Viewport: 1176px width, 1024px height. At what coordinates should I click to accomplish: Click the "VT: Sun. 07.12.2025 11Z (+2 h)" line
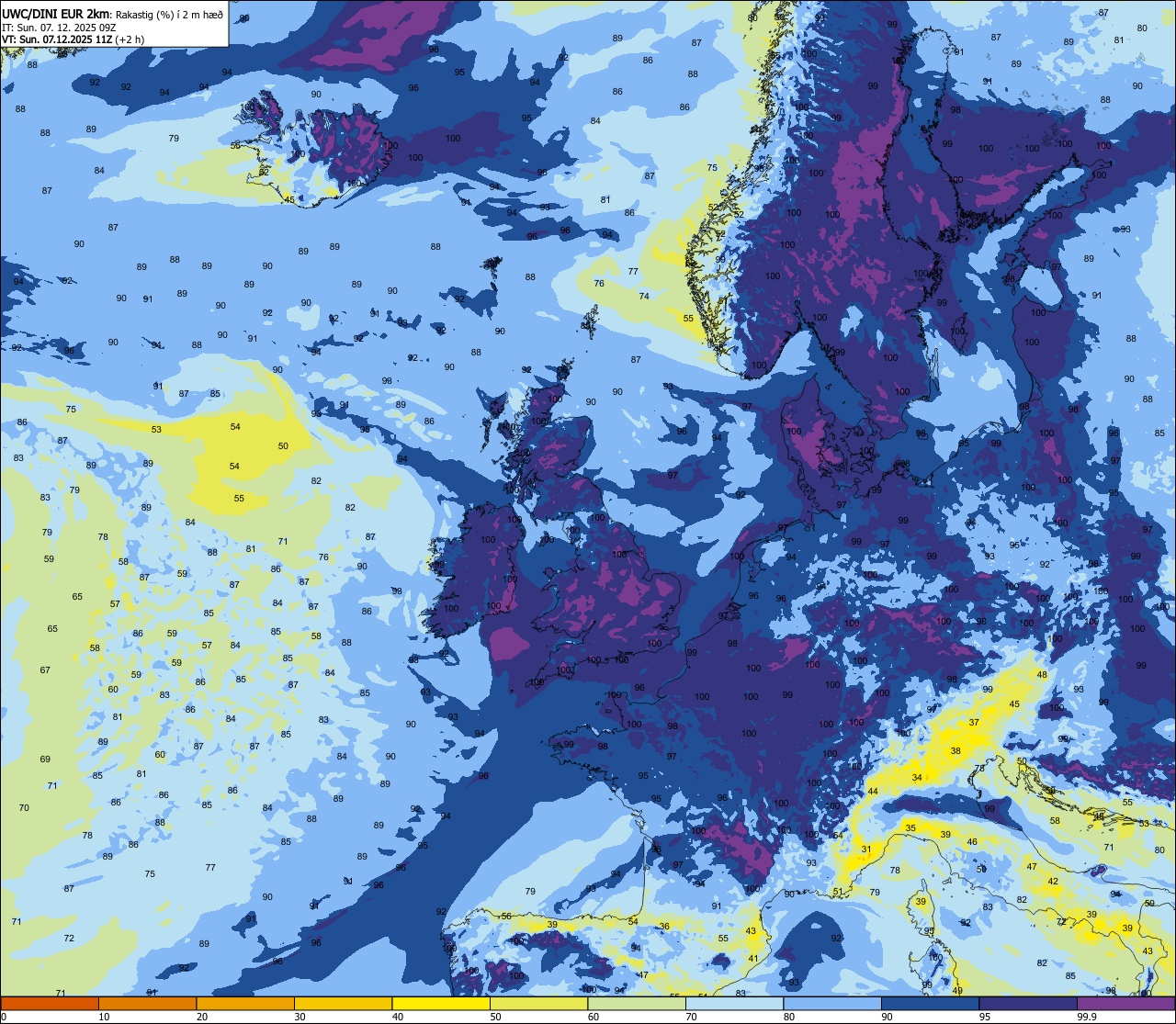coord(73,39)
